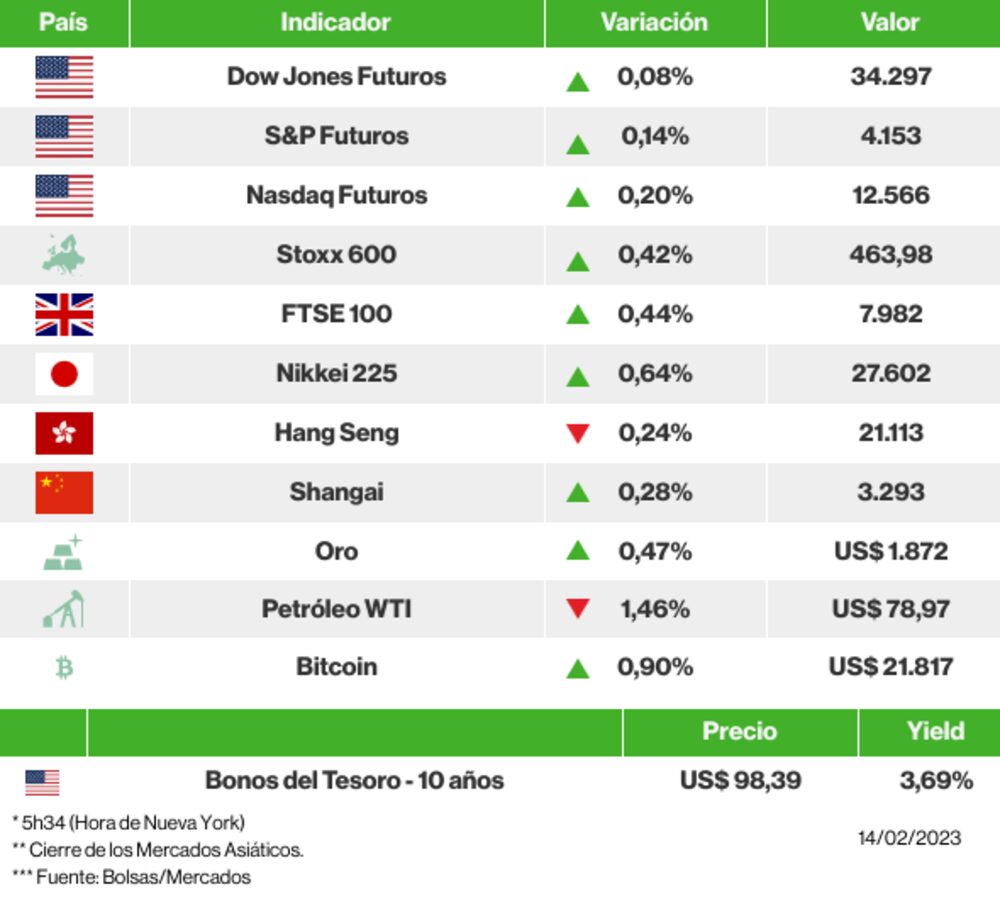Select the Hong Kong flag for Hang Seng

[64, 433]
